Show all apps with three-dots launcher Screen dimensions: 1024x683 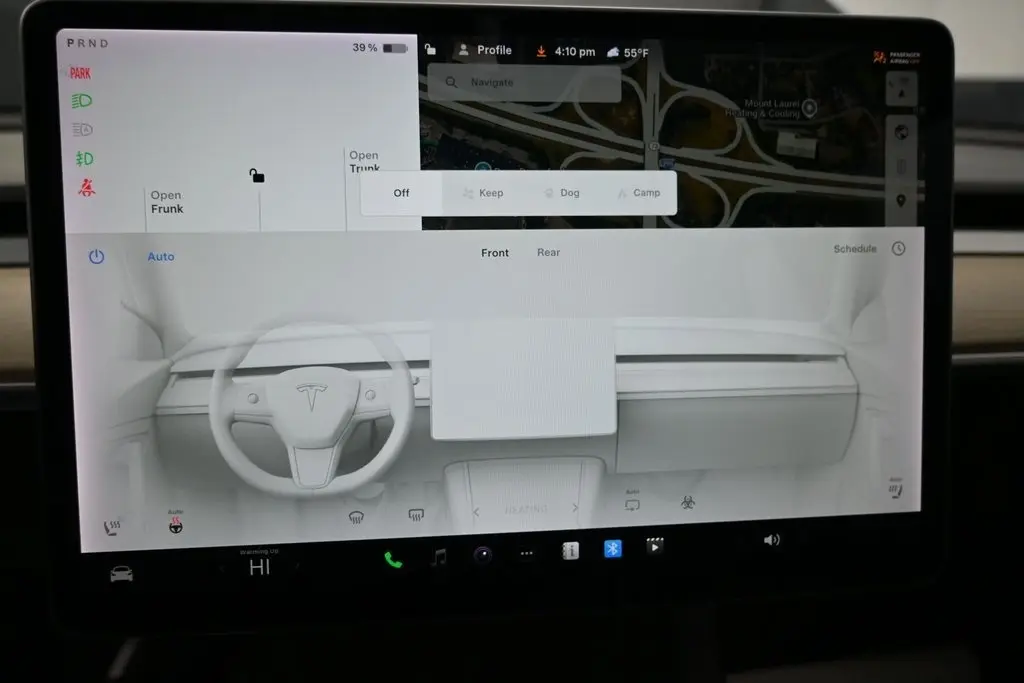pos(526,553)
